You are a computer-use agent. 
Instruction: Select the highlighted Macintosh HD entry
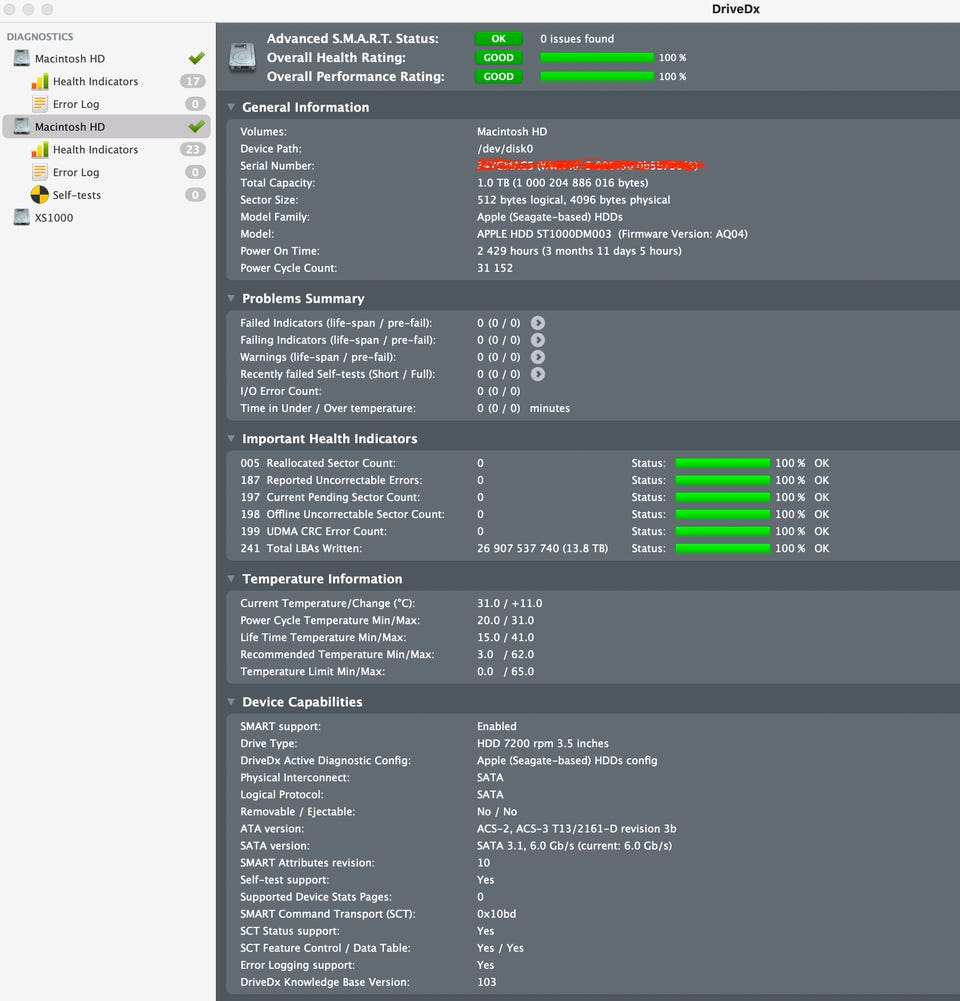coord(107,126)
